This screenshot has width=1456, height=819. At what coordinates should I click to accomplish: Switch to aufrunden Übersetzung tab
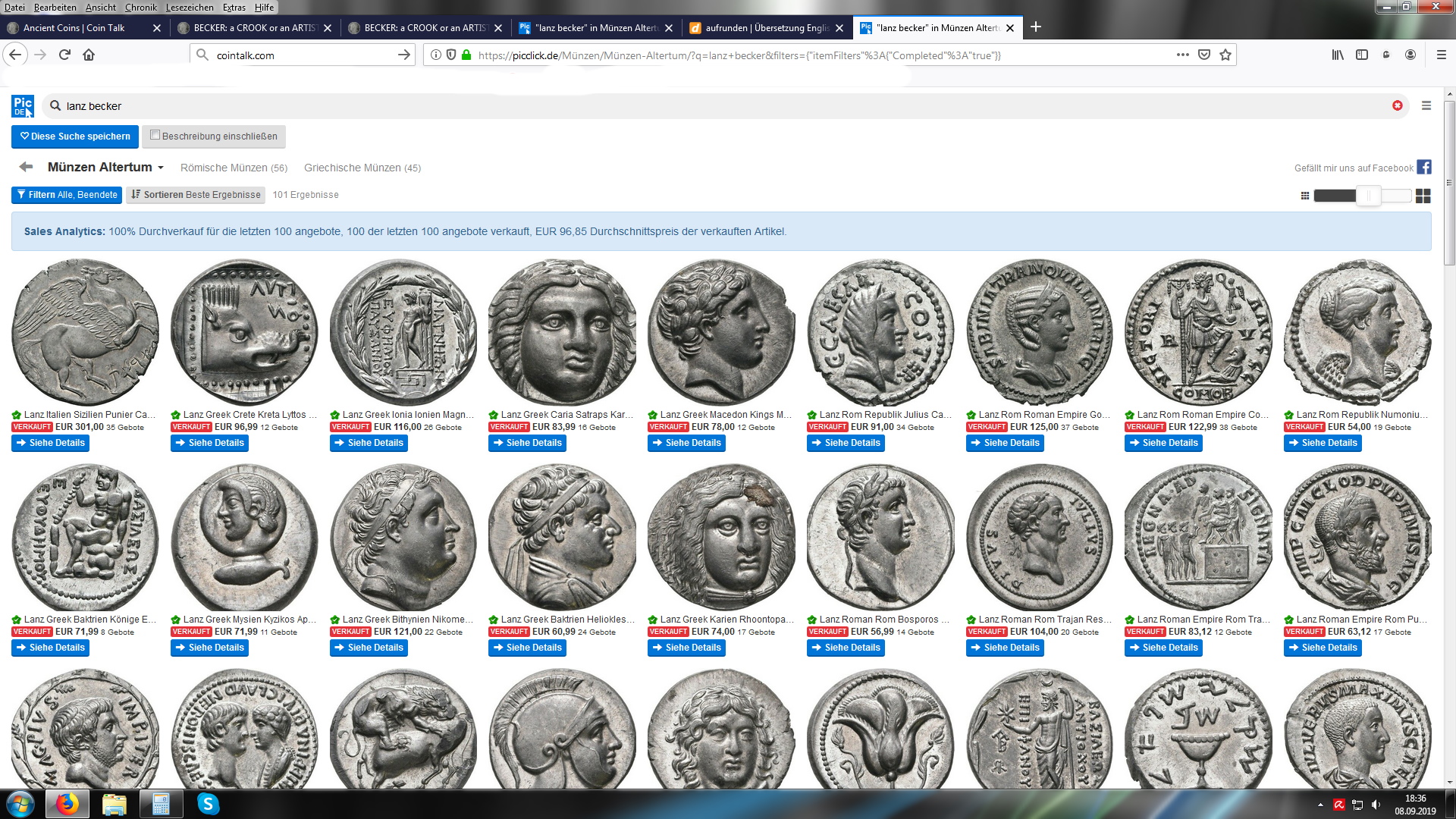click(x=766, y=27)
